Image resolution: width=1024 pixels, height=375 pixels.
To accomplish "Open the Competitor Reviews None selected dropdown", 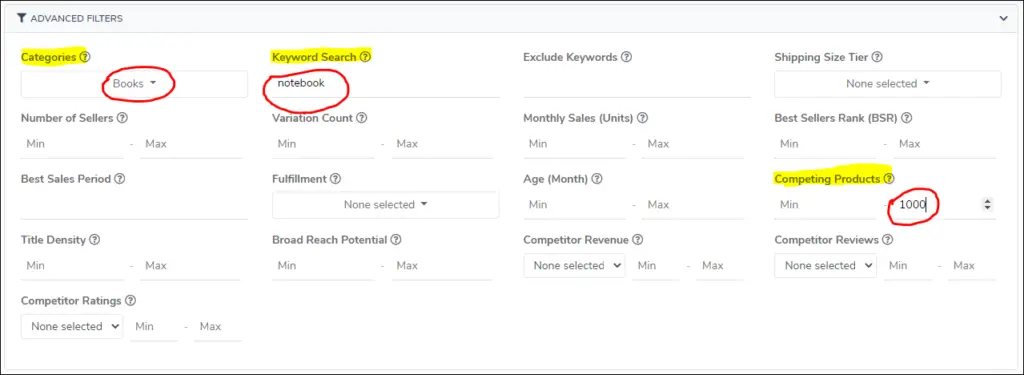I will click(x=825, y=265).
